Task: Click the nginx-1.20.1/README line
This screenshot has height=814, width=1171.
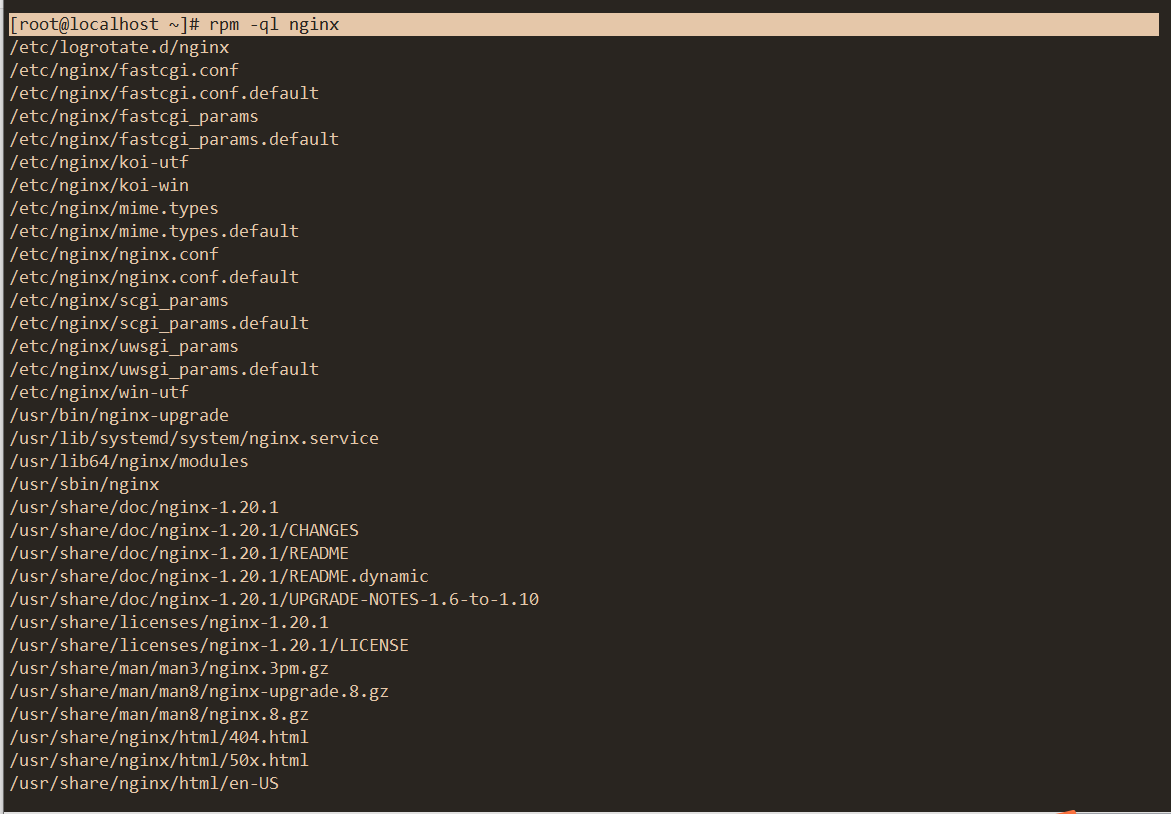Action: 179,553
